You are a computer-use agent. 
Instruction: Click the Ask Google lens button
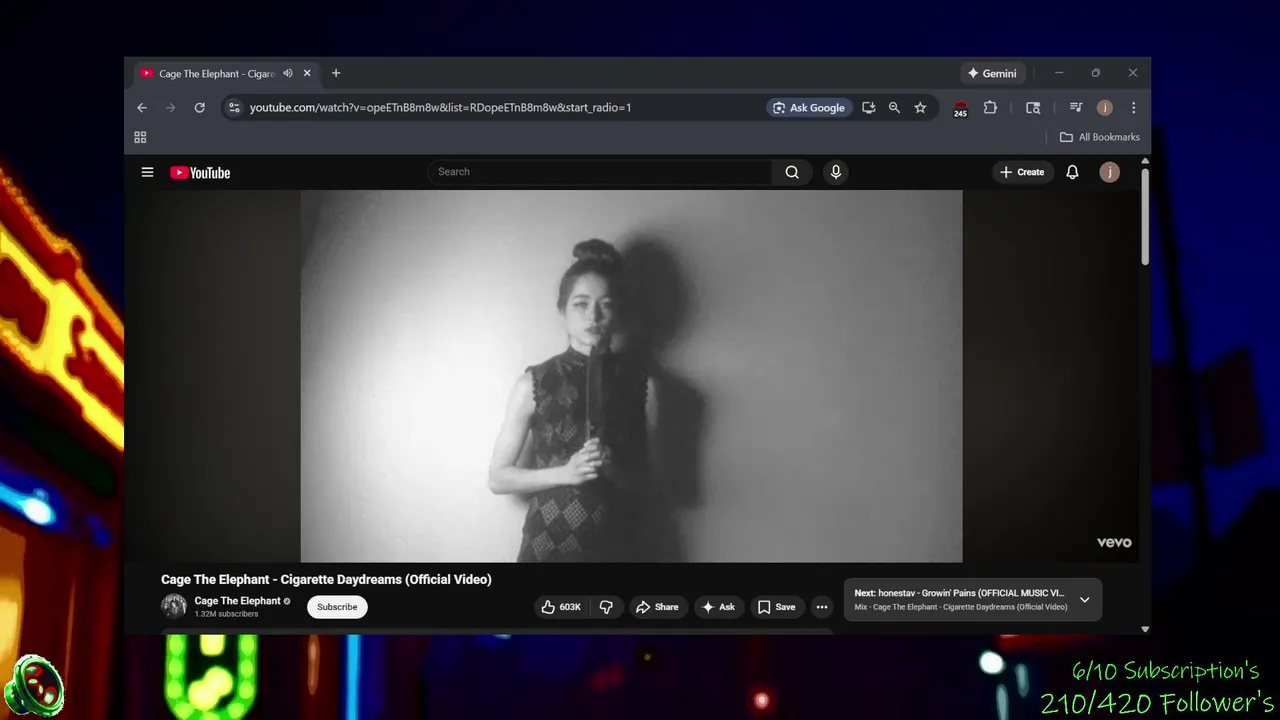tap(809, 108)
